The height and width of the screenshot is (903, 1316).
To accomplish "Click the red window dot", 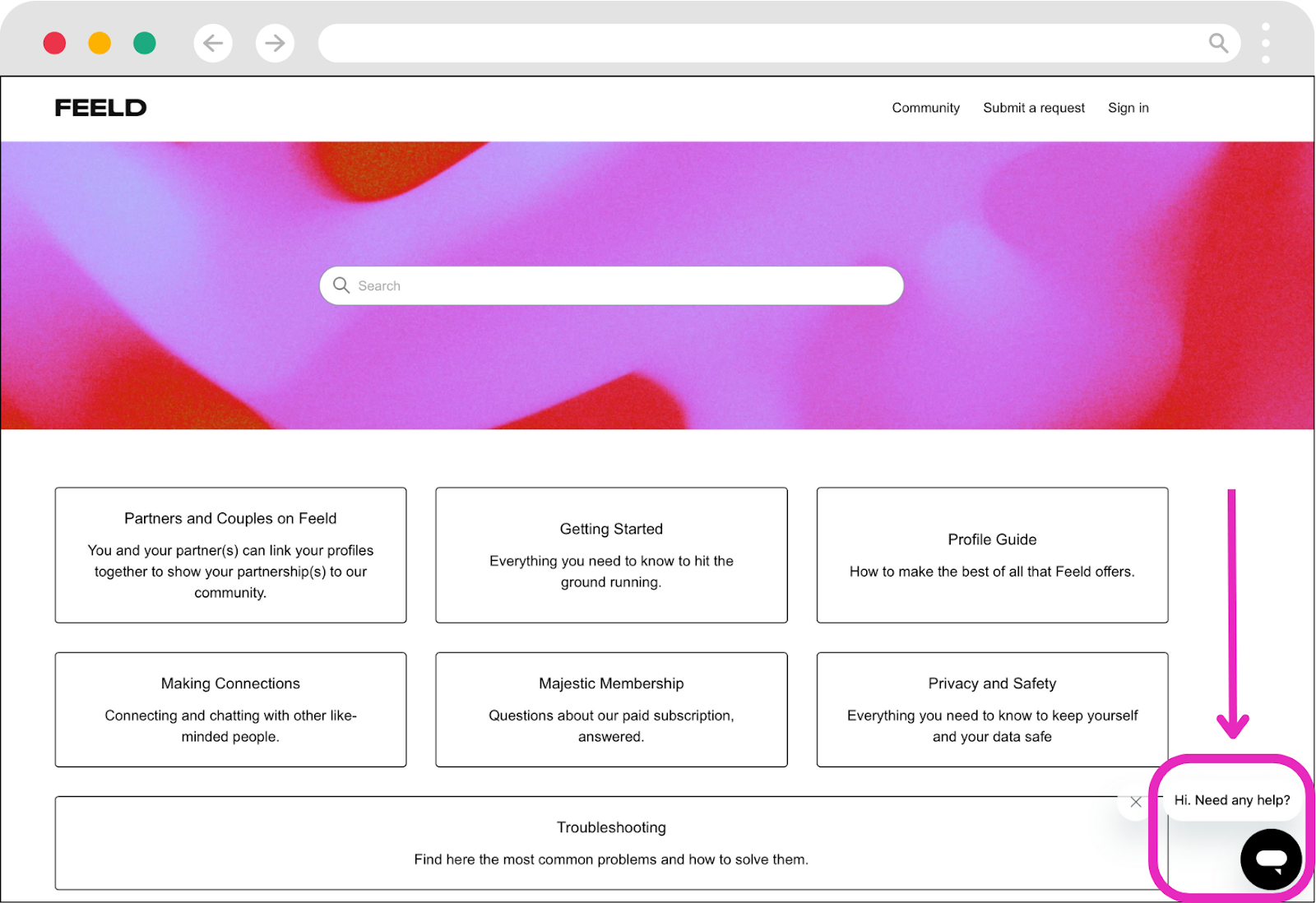I will 54,43.
